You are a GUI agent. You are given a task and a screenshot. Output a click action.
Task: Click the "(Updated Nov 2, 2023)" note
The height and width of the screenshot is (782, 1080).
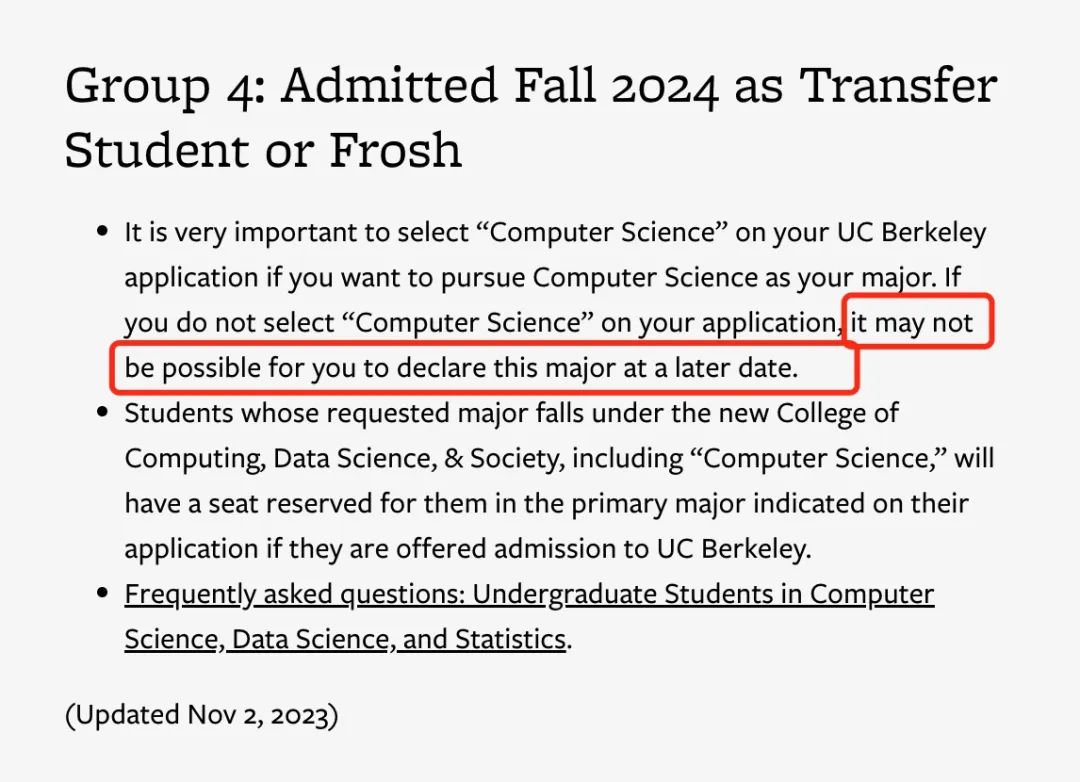202,715
